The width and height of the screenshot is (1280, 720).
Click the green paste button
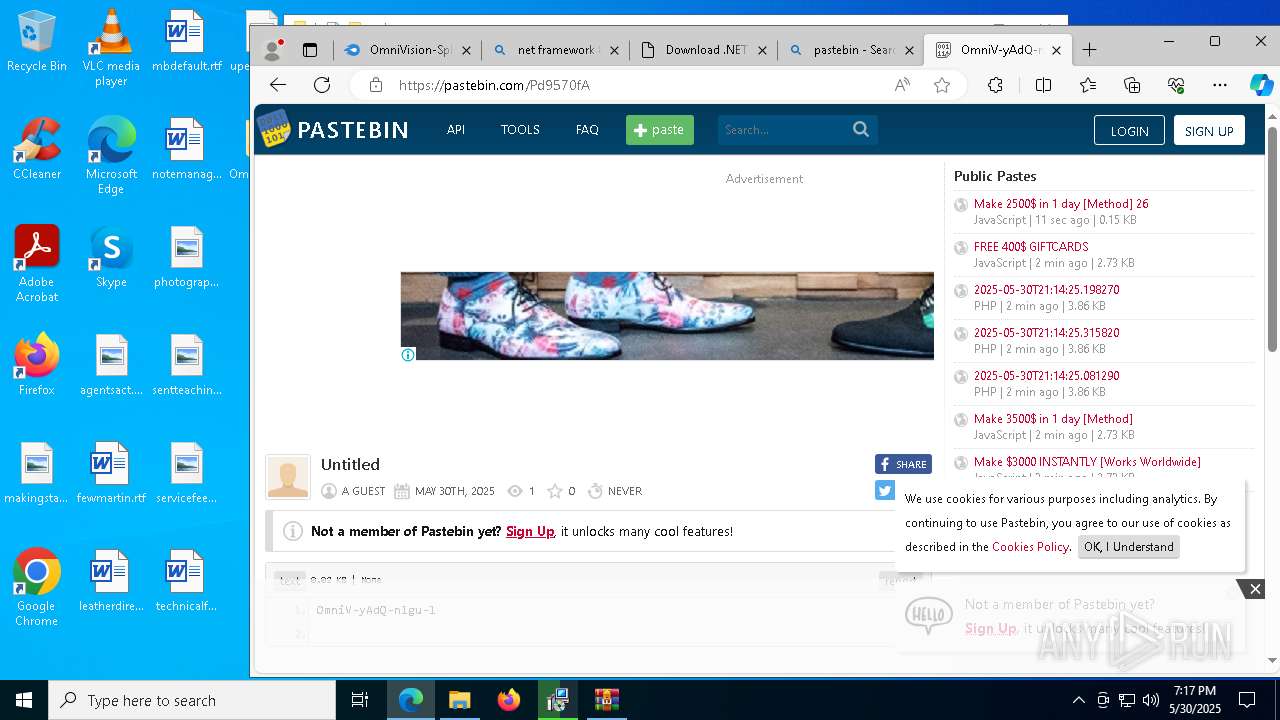[x=660, y=129]
